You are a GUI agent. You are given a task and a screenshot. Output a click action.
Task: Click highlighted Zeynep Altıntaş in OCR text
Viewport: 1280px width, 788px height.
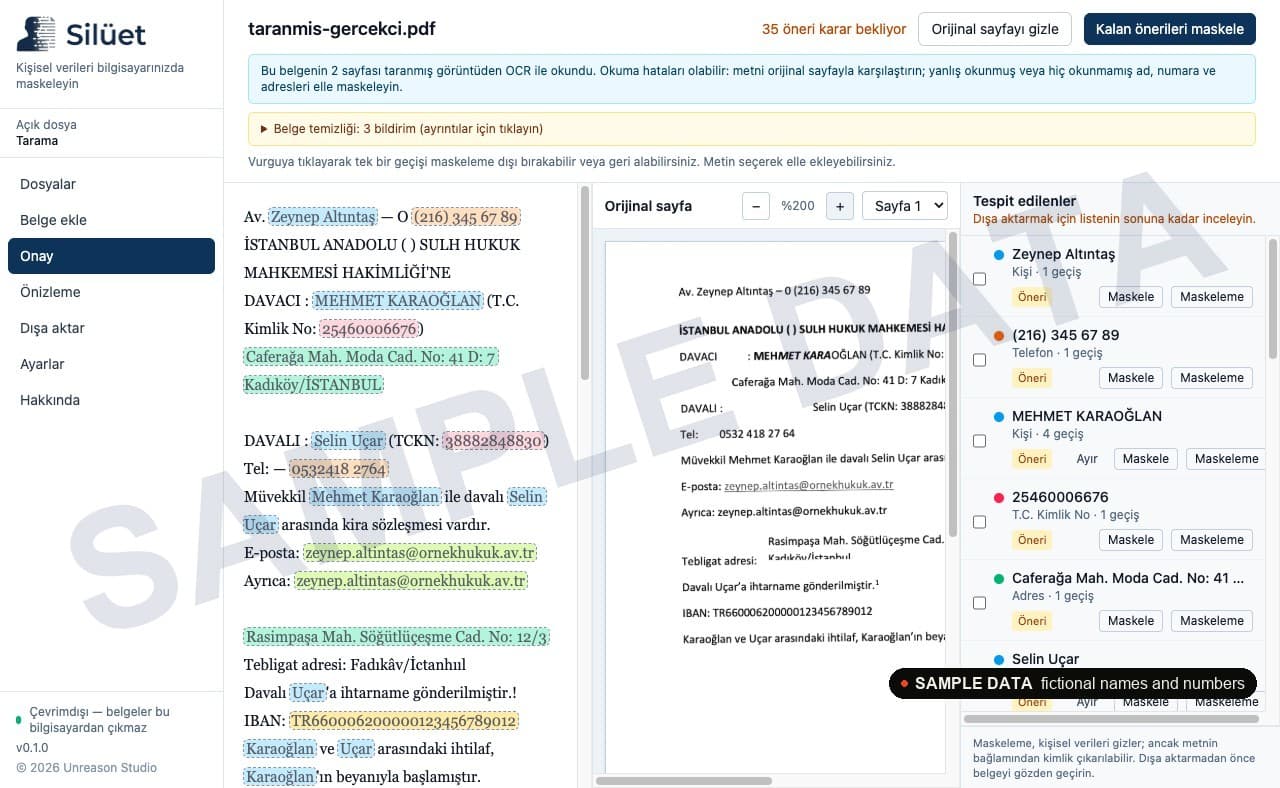click(x=323, y=217)
